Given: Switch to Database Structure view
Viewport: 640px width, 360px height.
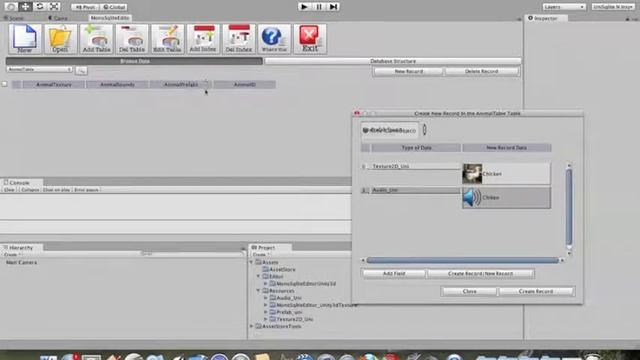Looking at the screenshot, I should [x=393, y=61].
